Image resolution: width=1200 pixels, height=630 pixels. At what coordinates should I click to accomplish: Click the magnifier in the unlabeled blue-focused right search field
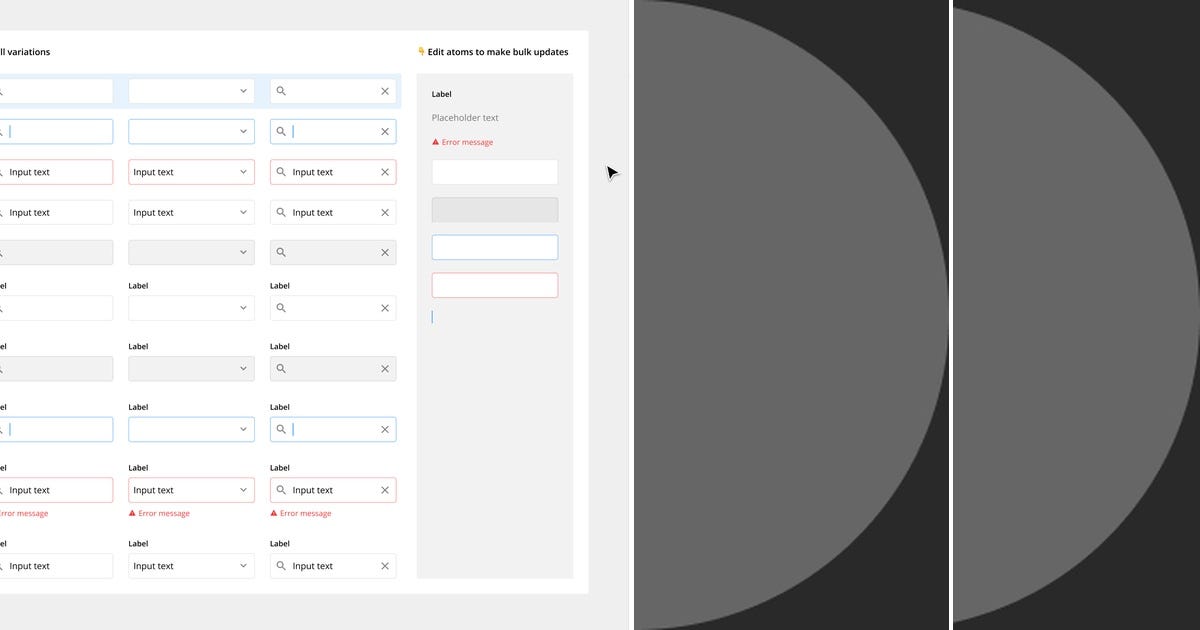click(281, 132)
